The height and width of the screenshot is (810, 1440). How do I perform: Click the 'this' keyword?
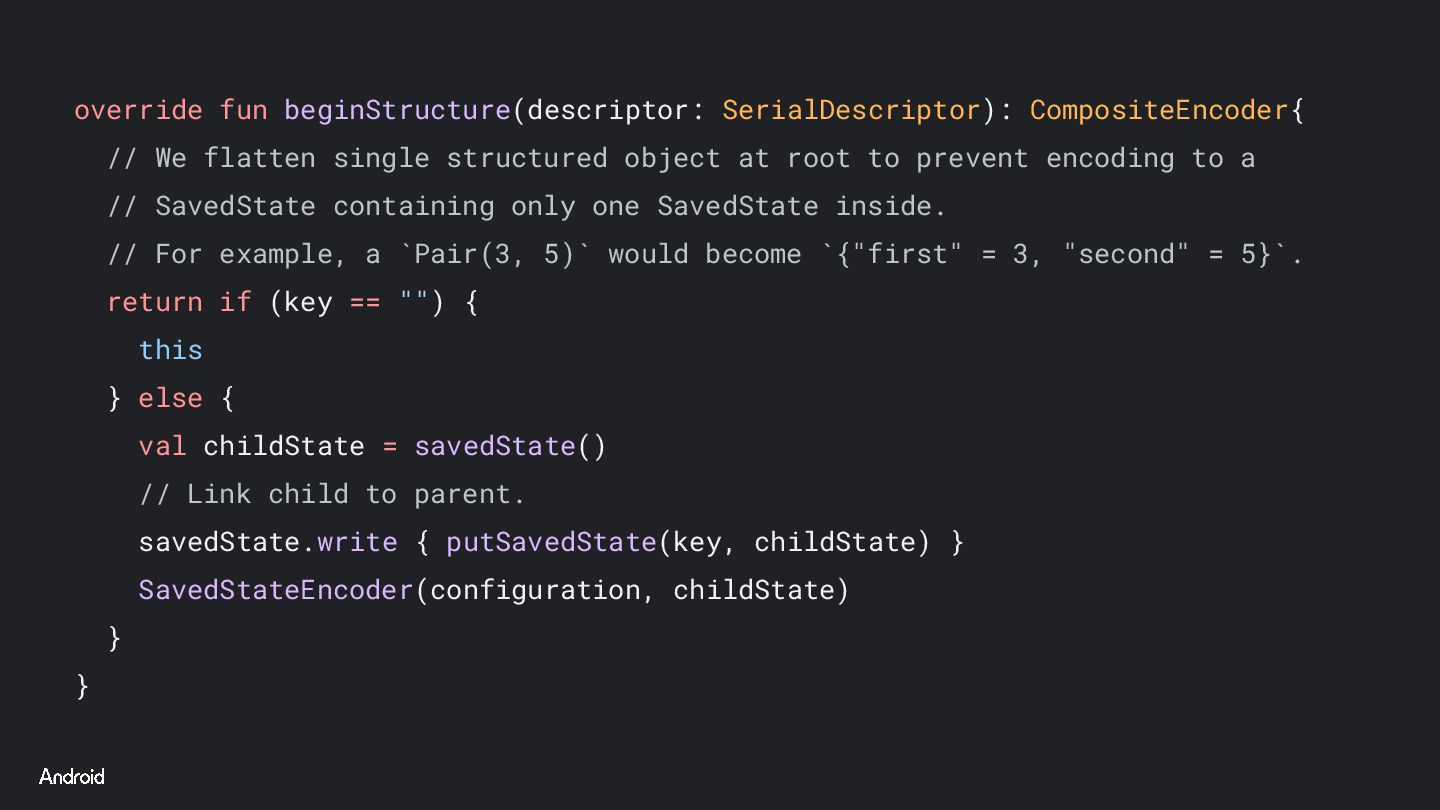[171, 350]
